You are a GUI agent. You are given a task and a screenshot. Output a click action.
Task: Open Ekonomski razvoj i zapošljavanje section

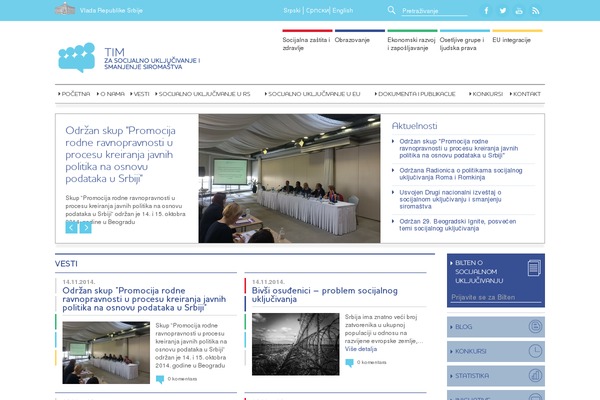tap(411, 44)
